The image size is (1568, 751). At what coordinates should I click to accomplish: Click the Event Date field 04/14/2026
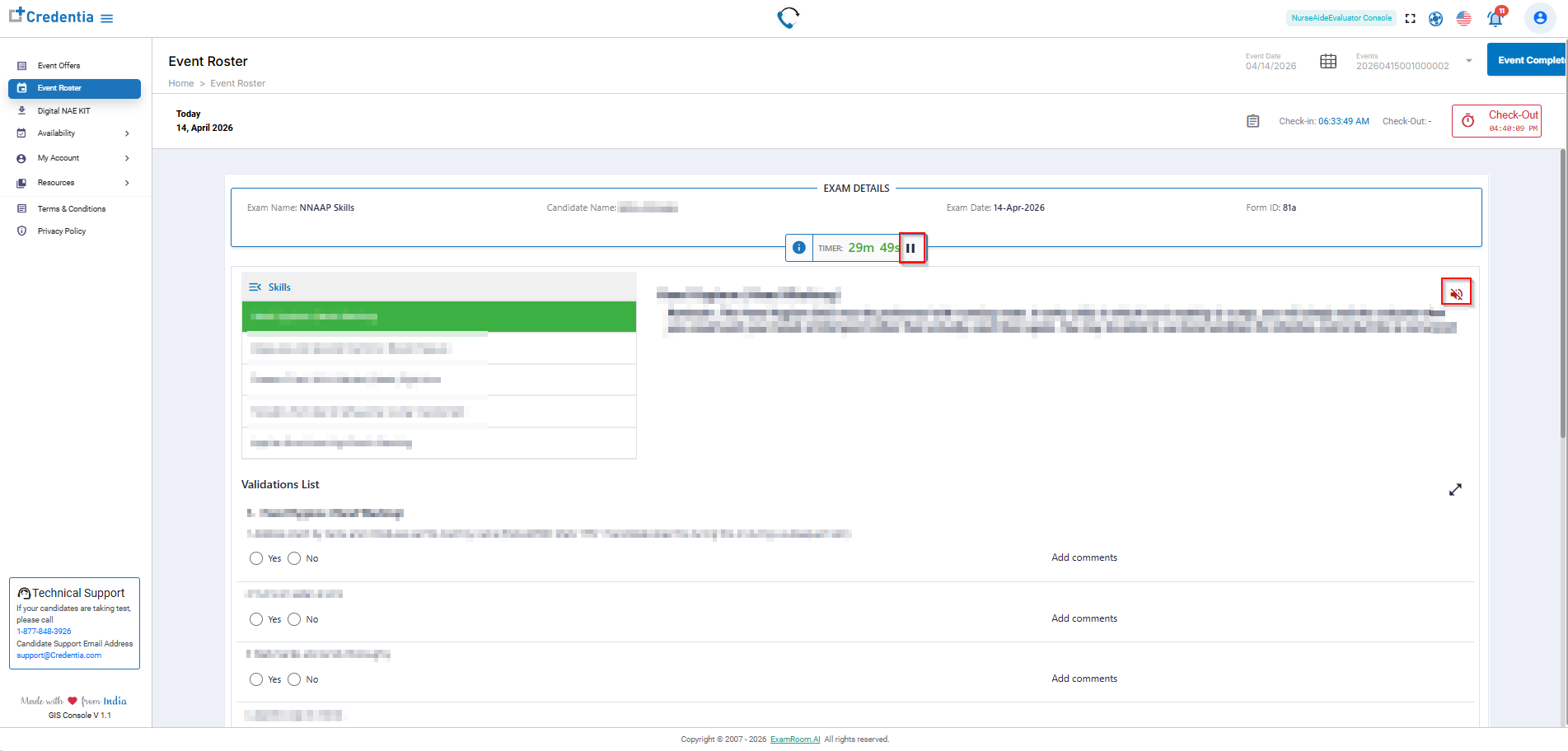1271,66
